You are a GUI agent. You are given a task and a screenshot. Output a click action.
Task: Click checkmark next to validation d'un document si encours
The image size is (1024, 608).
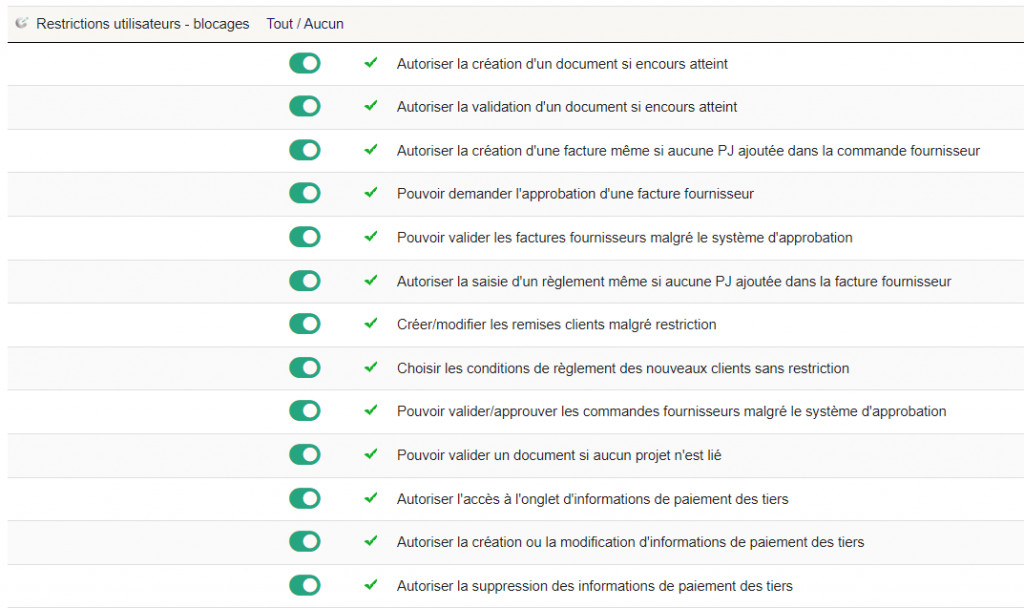click(x=371, y=106)
